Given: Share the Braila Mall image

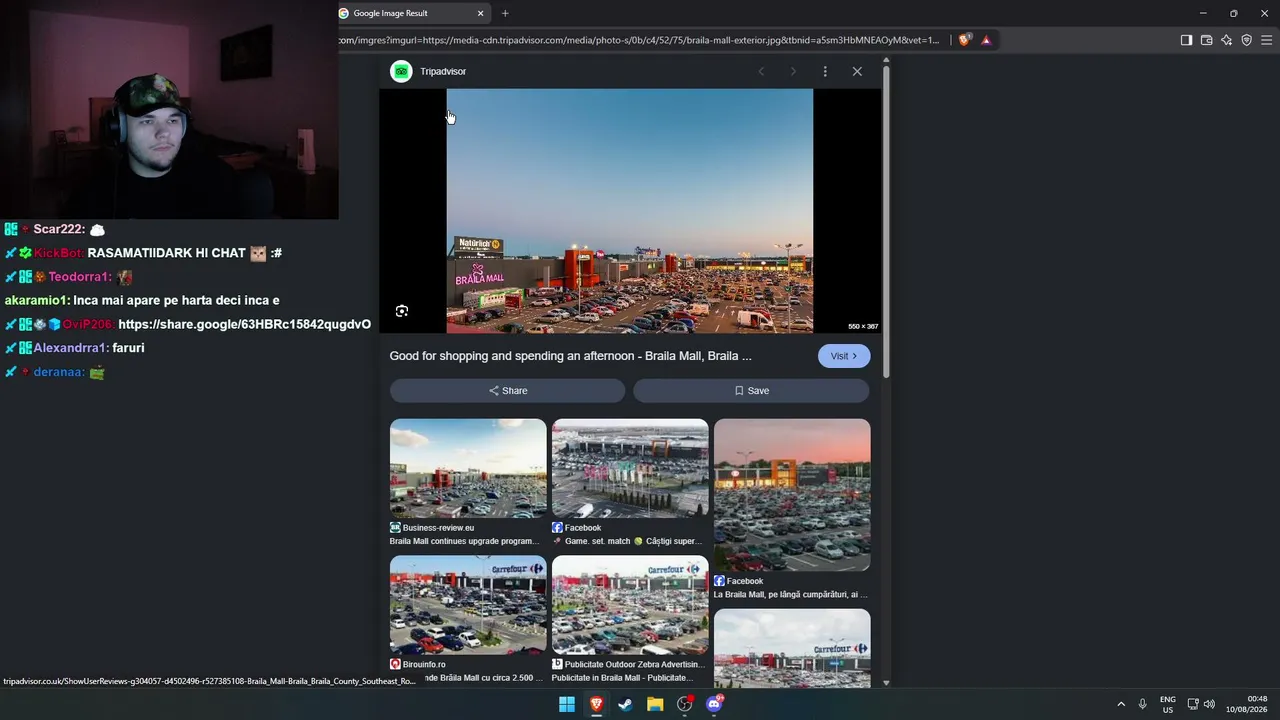Looking at the screenshot, I should click(508, 391).
